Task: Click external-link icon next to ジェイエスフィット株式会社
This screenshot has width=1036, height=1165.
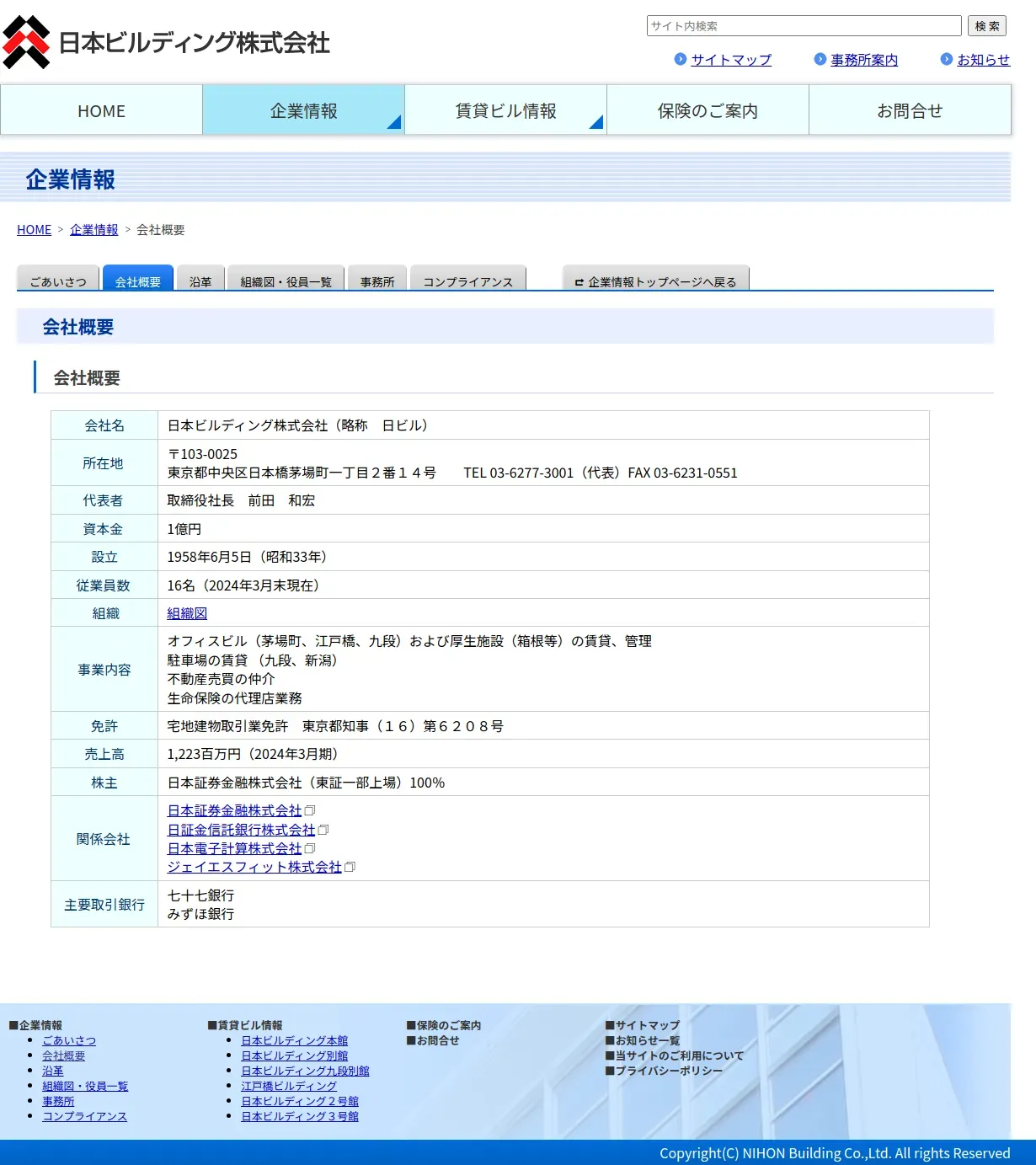Action: (350, 867)
